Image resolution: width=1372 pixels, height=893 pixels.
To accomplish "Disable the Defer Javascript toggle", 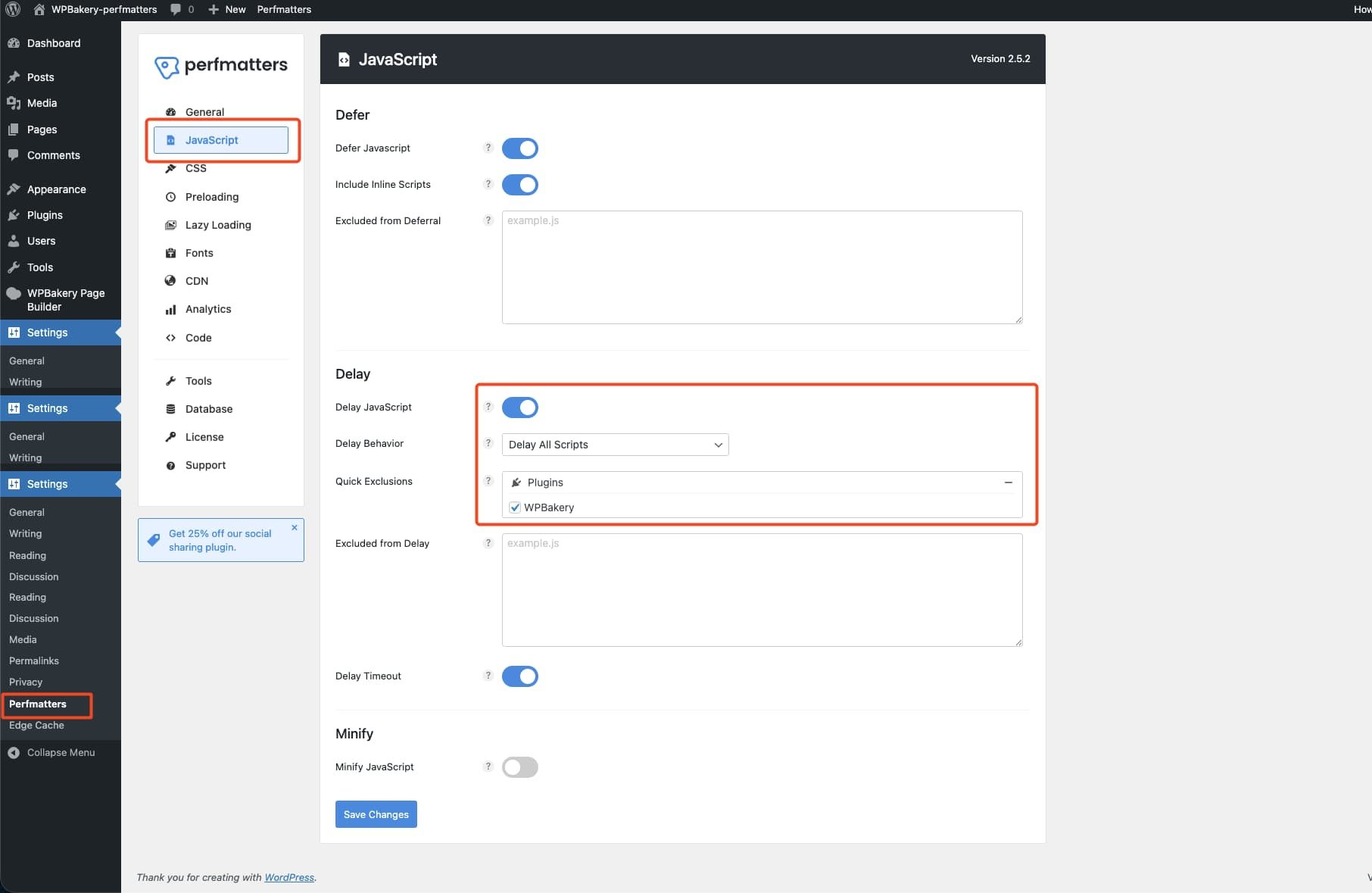I will point(519,148).
